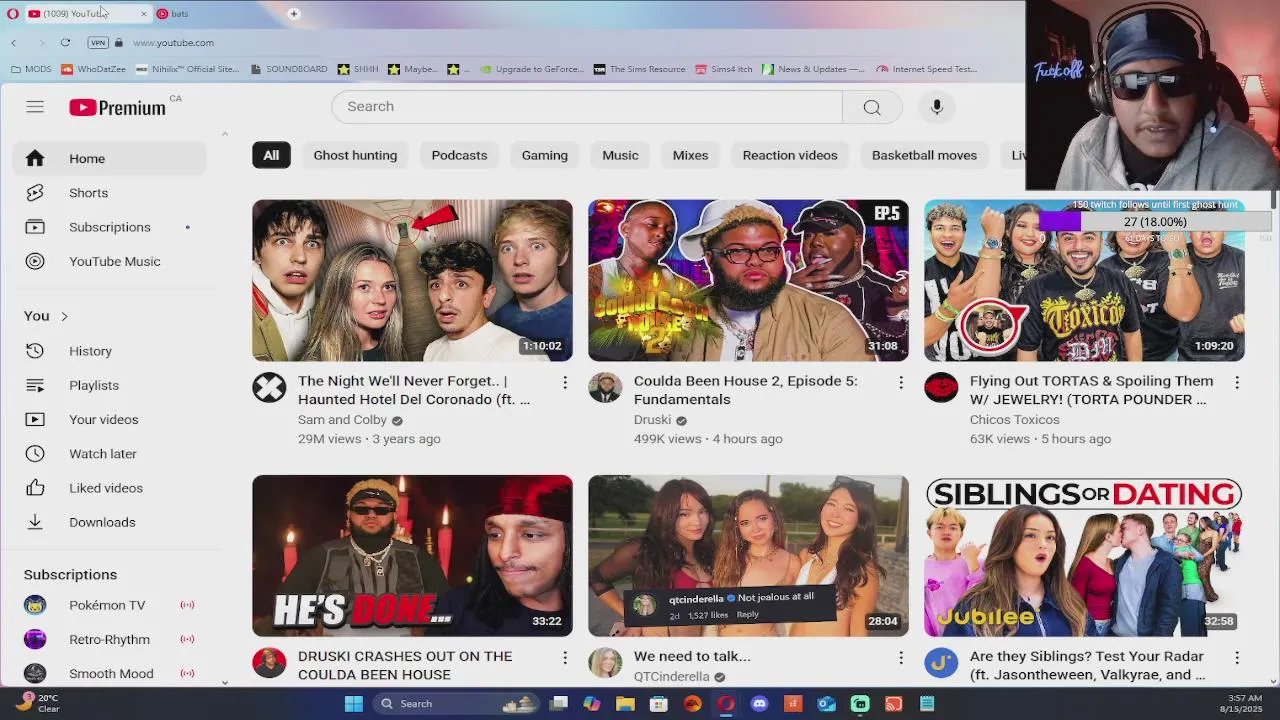Open Internet Speed Test bookmark
The image size is (1280, 720).
point(927,69)
